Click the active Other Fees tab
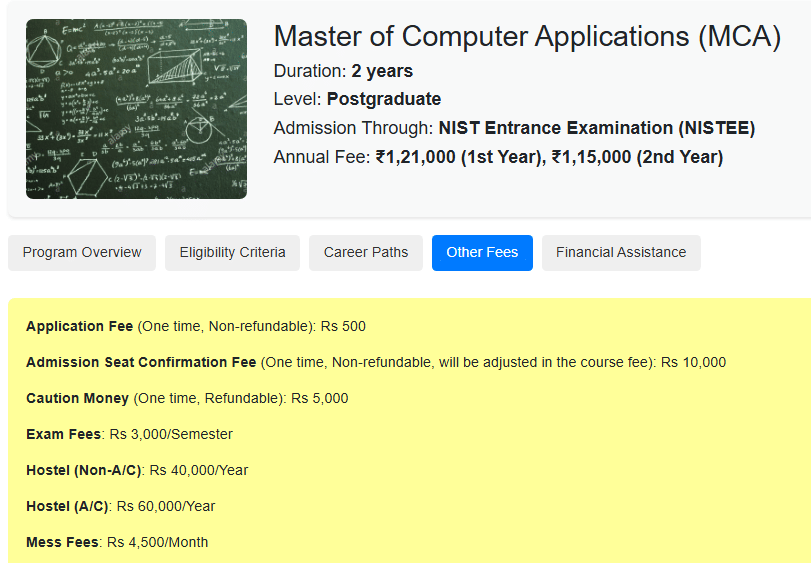The image size is (811, 563). coord(482,252)
